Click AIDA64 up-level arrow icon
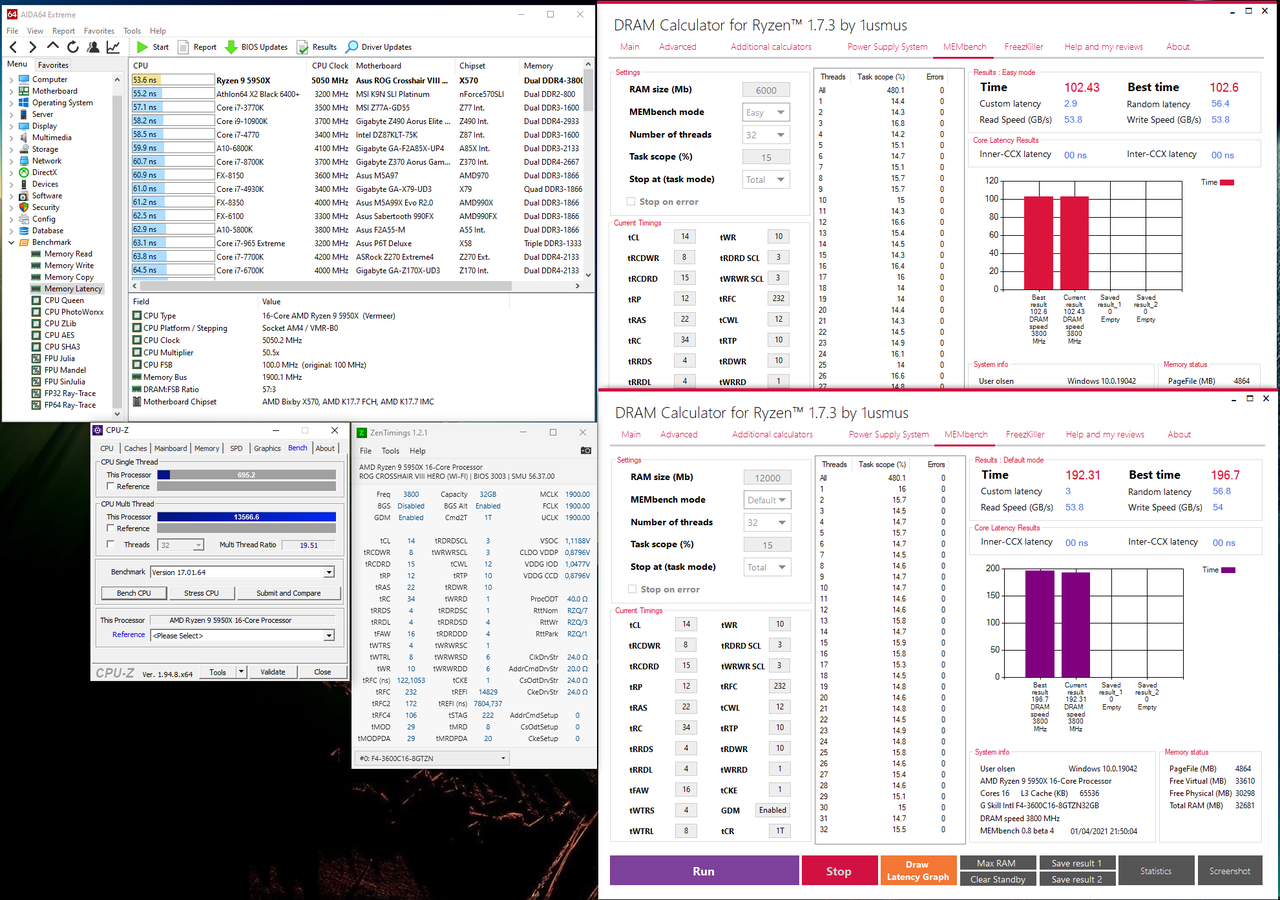 (x=54, y=47)
